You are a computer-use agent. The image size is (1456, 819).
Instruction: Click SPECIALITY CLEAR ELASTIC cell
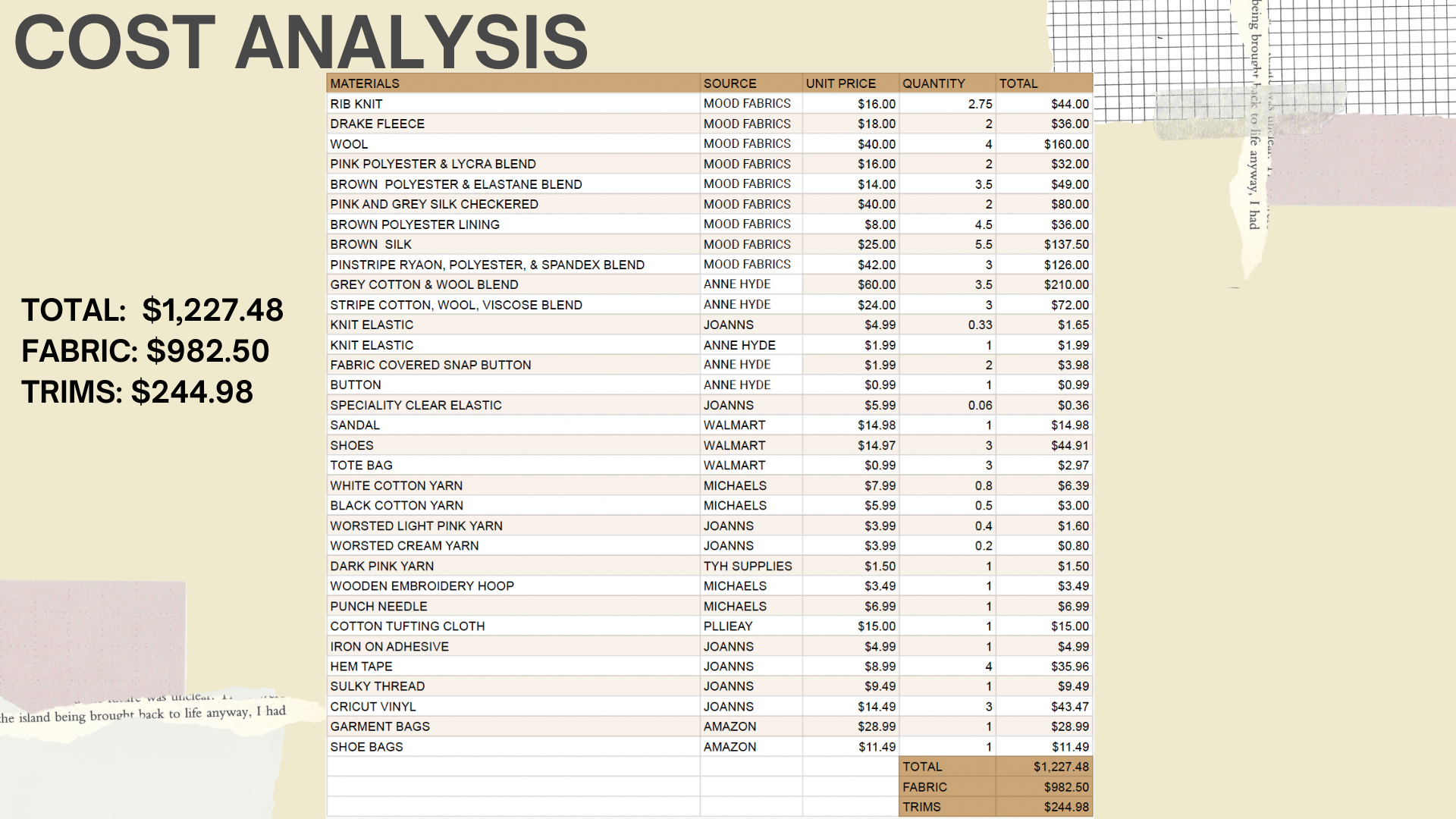click(513, 405)
